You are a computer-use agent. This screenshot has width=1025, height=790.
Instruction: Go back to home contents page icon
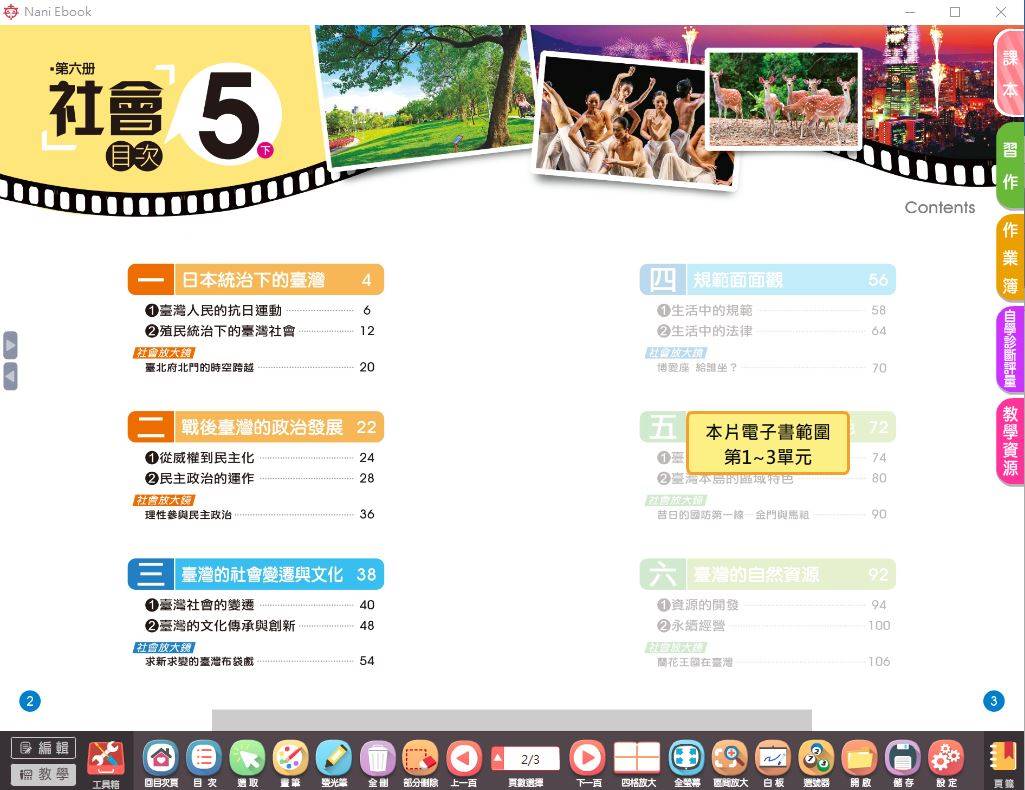click(161, 761)
